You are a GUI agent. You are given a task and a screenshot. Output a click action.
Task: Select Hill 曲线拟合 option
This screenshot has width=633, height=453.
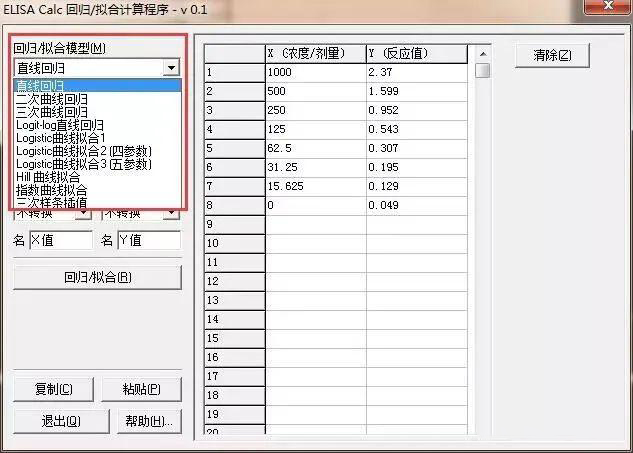[x=98, y=177]
